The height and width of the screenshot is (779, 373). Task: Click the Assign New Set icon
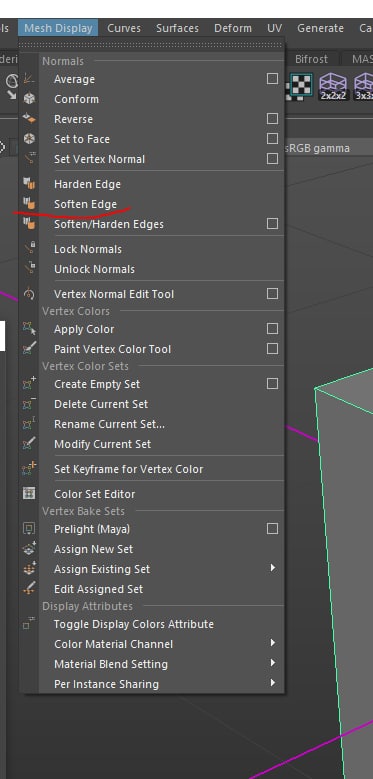coord(29,549)
